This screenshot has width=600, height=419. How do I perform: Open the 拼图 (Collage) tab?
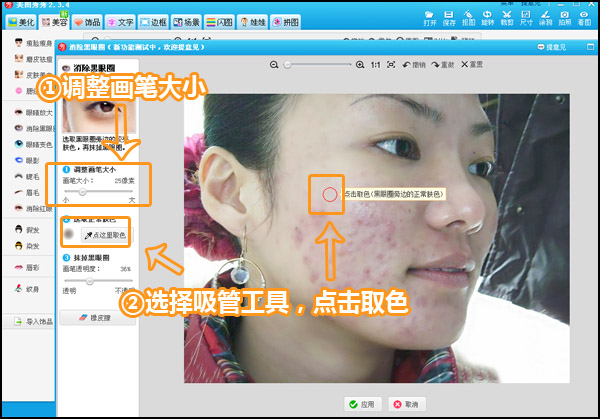[285, 22]
